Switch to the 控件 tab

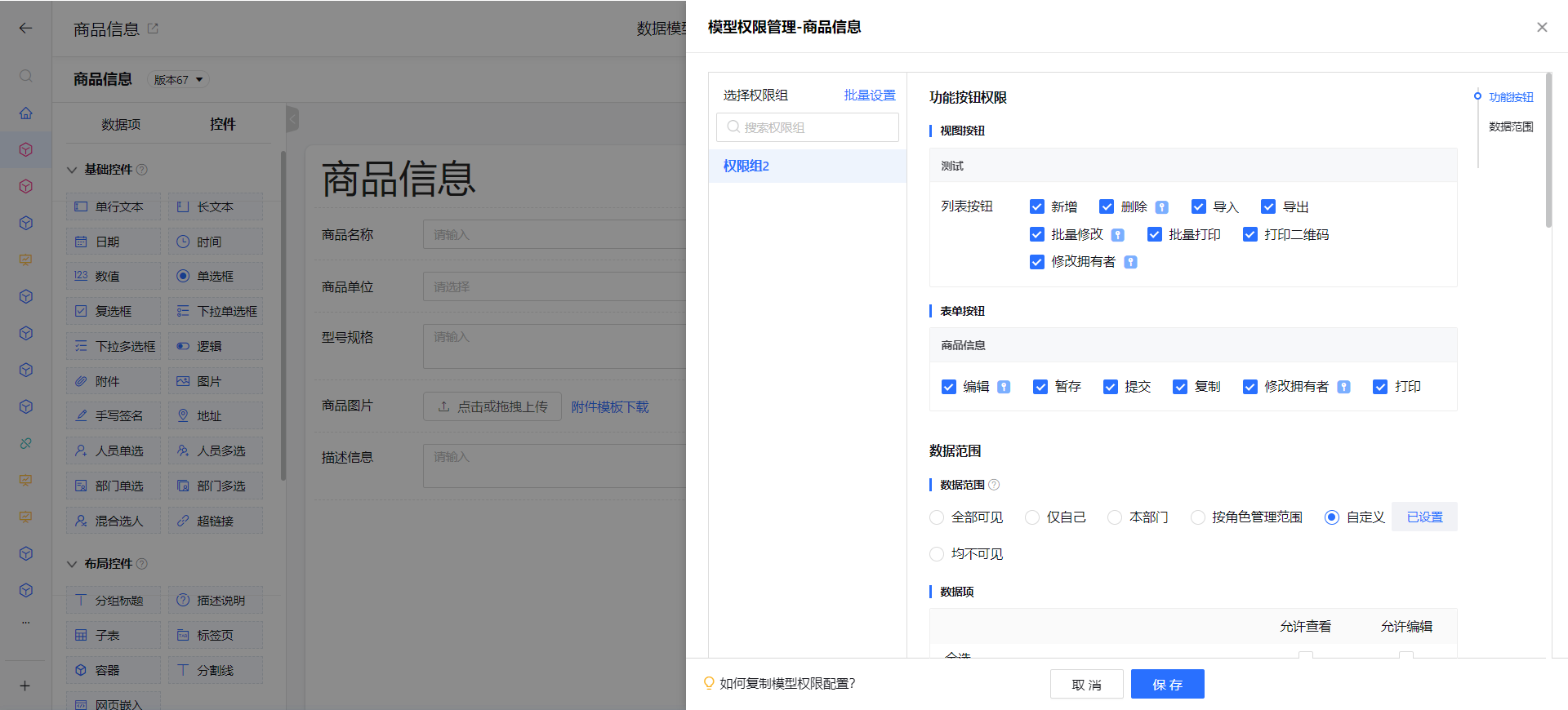pyautogui.click(x=222, y=124)
